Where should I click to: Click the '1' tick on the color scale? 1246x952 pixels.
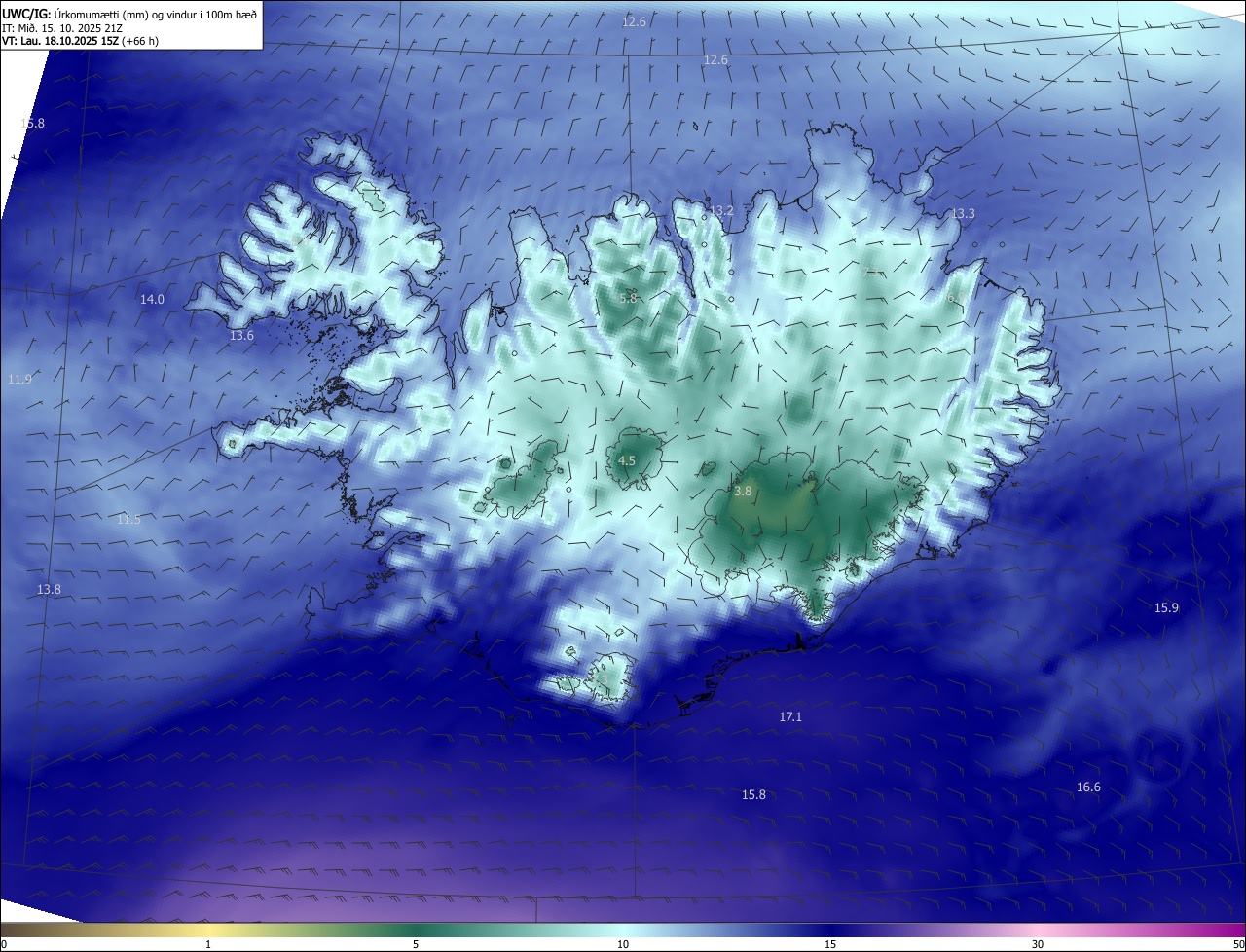pyautogui.click(x=208, y=944)
